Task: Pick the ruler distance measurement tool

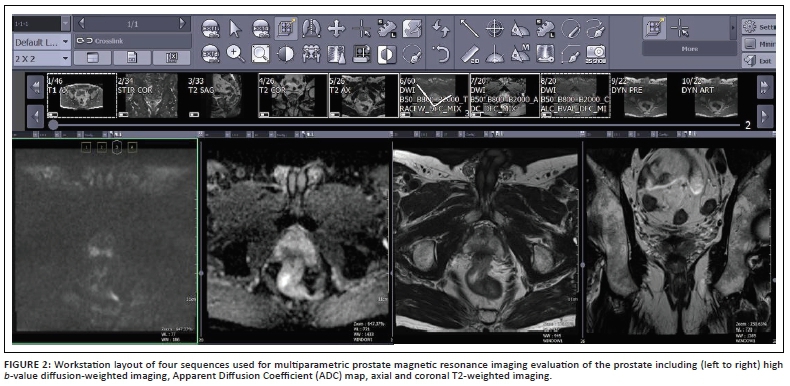Action: pyautogui.click(x=470, y=53)
